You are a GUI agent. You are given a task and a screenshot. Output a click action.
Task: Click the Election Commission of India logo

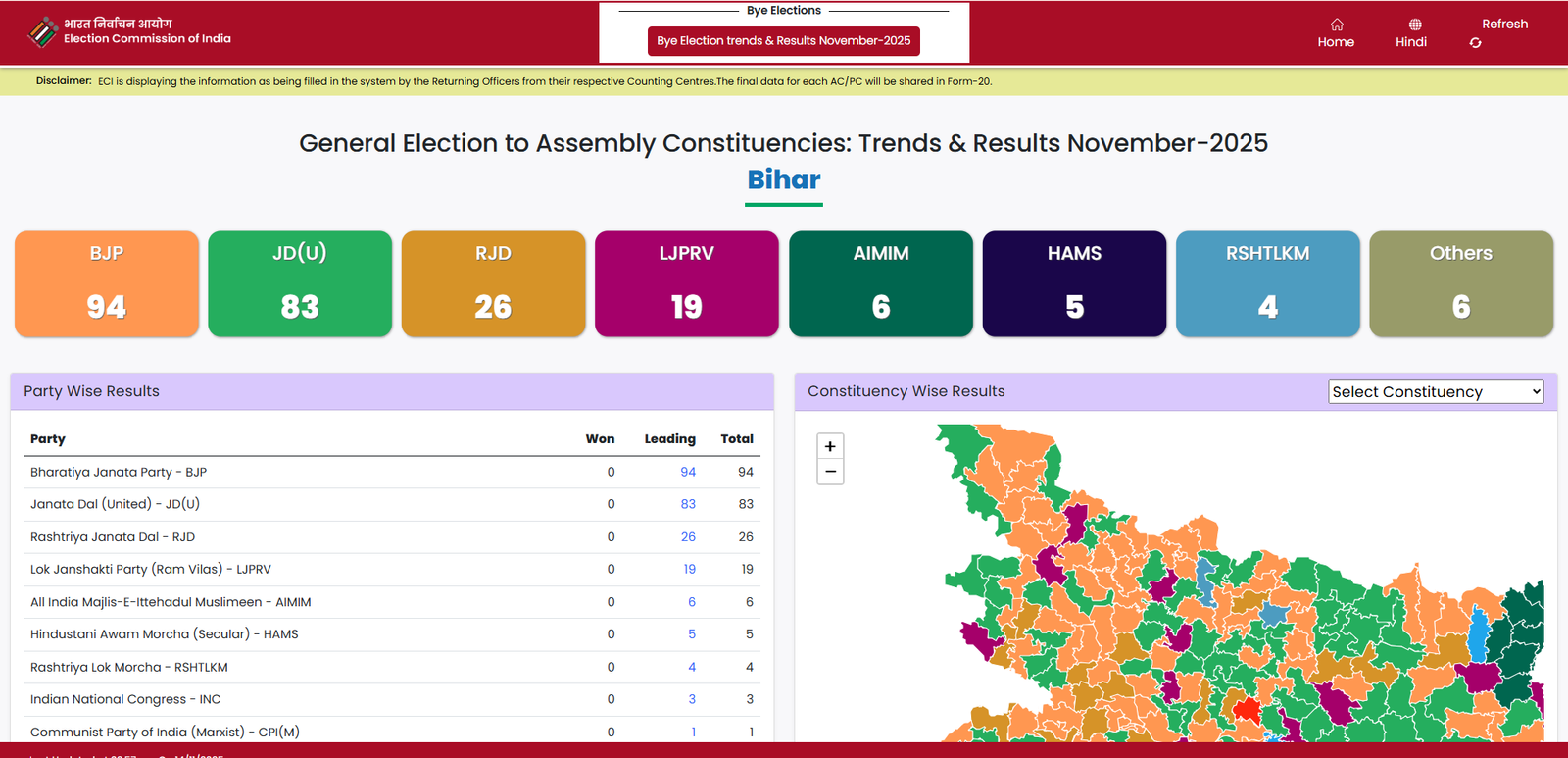coord(43,32)
